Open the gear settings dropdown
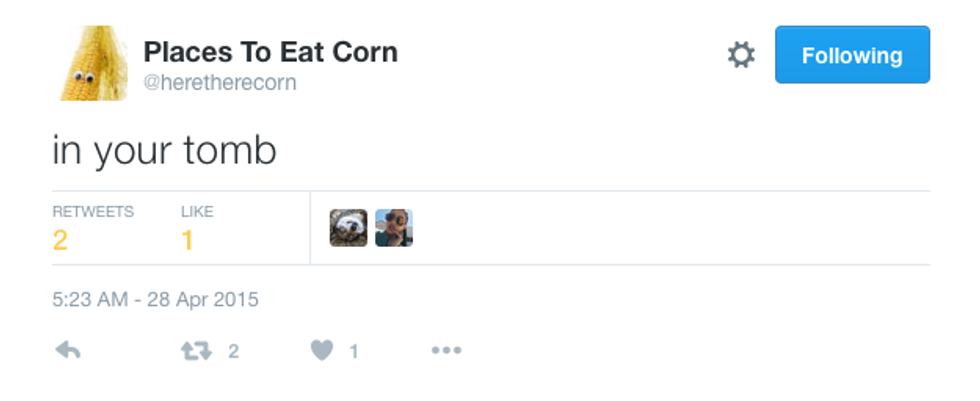Image resolution: width=980 pixels, height=401 pixels. 741,56
